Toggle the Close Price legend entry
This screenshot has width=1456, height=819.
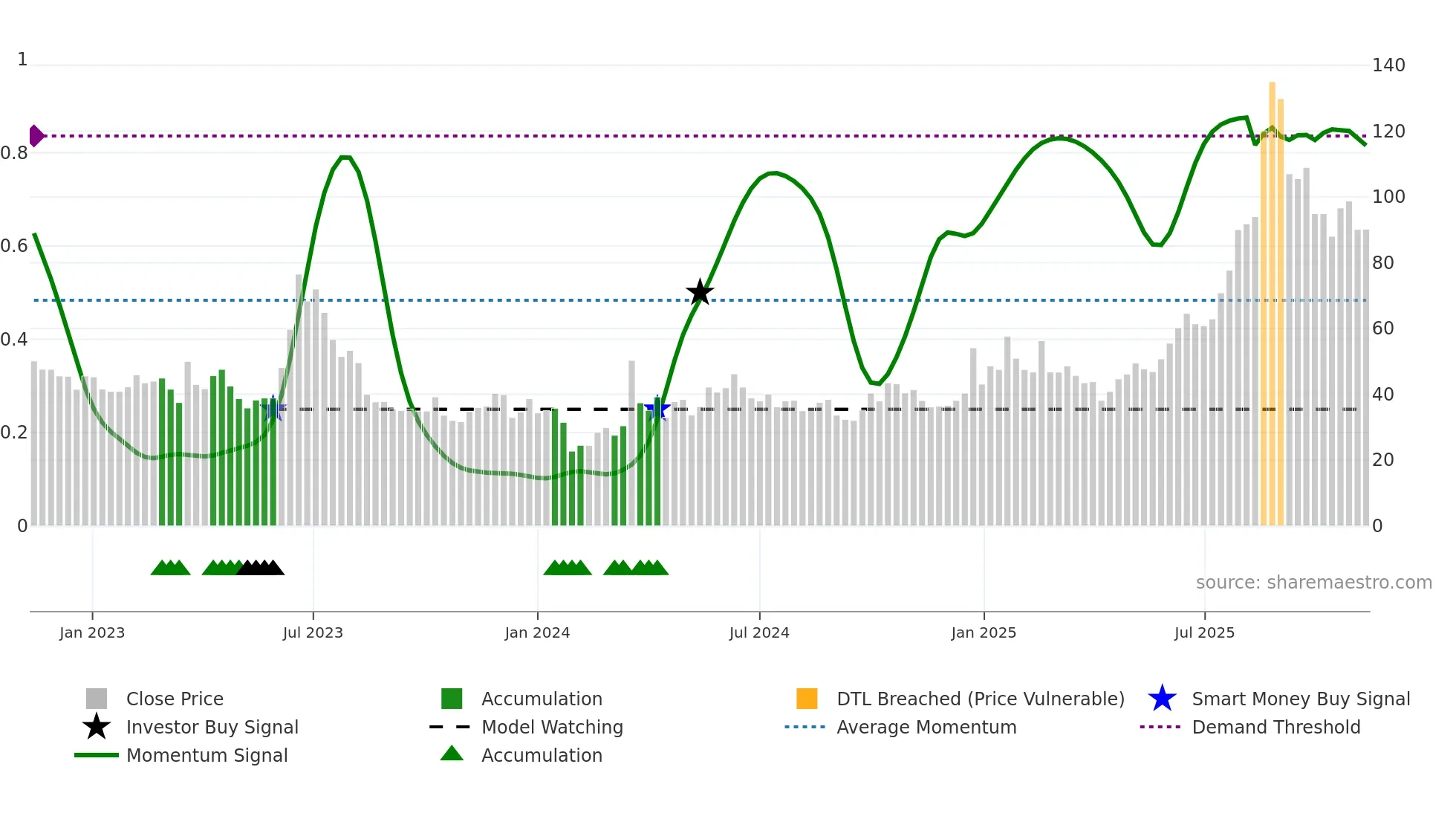tap(175, 699)
